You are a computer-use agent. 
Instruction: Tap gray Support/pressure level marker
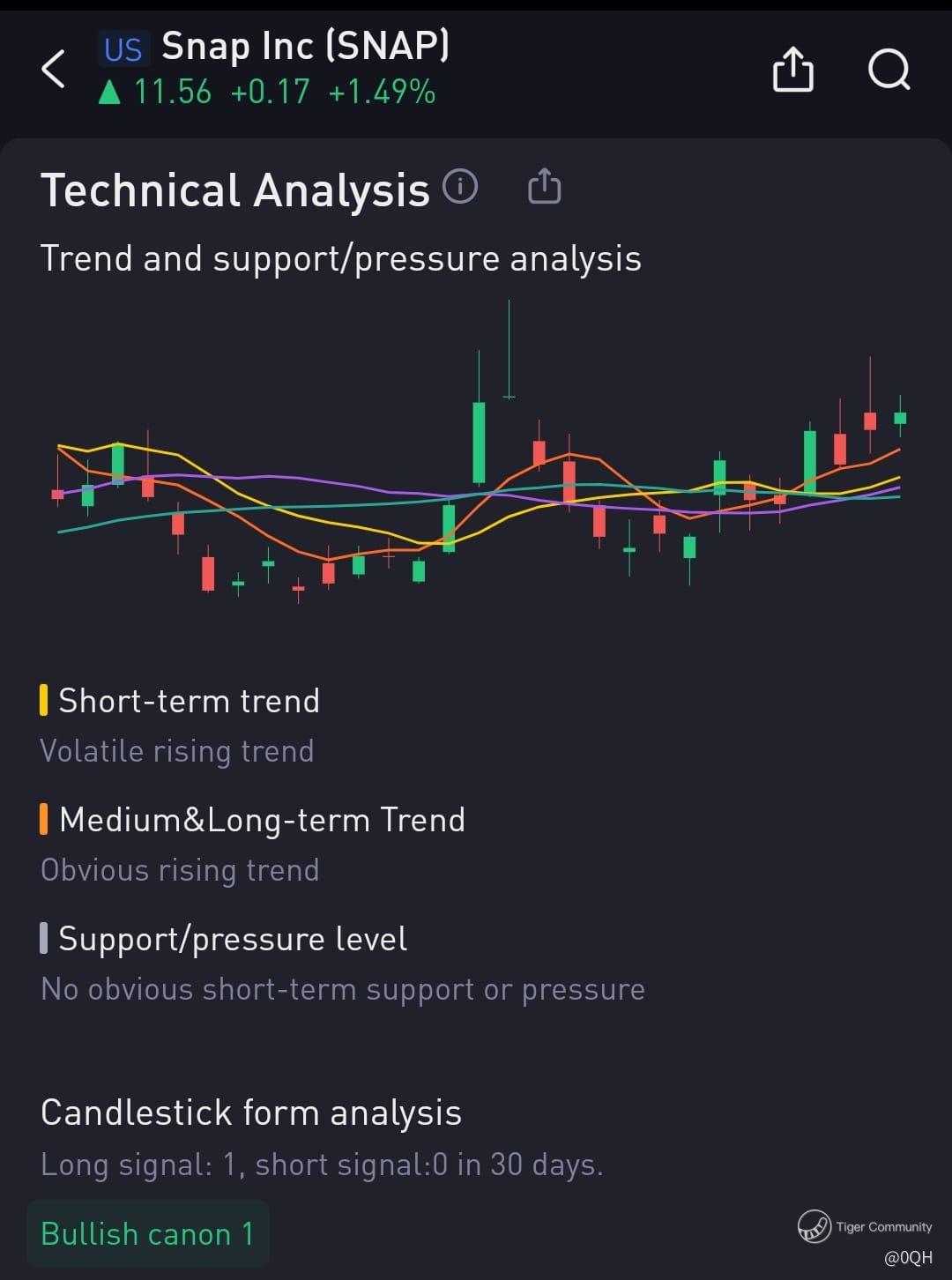(x=43, y=938)
